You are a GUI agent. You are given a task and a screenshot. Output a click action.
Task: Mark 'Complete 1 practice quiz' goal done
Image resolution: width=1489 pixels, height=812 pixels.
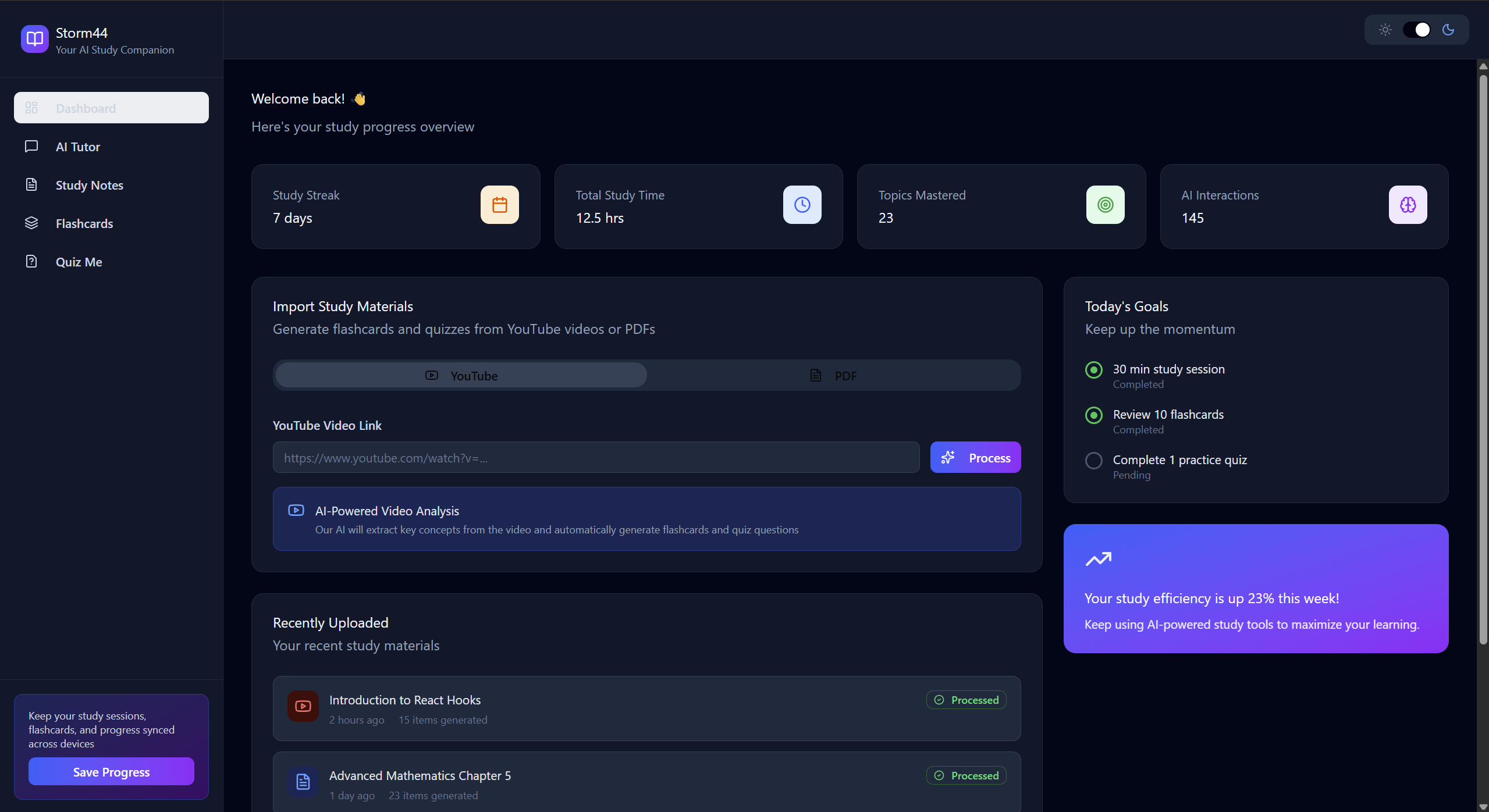1093,461
